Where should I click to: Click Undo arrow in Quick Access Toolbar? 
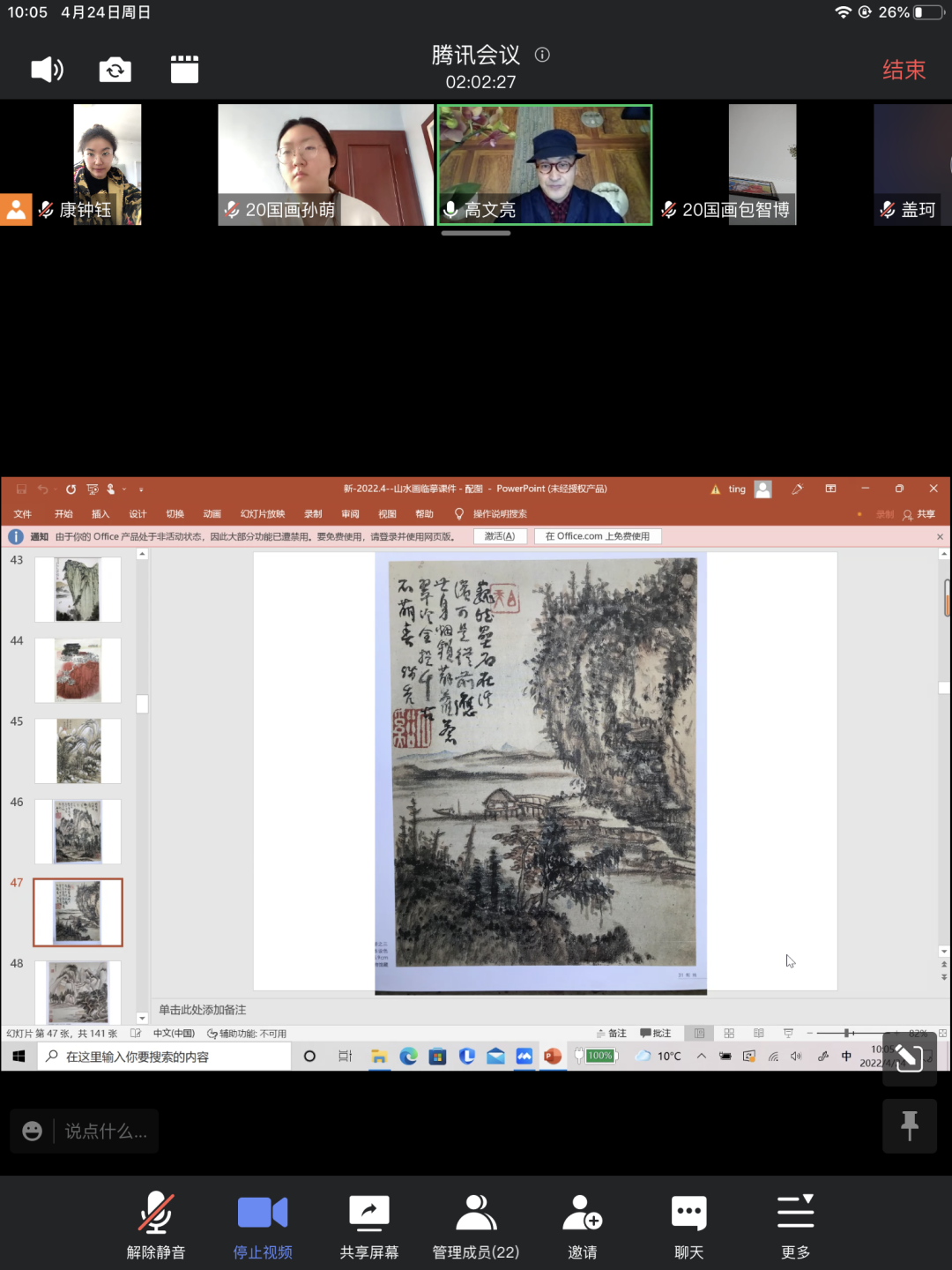(42, 489)
